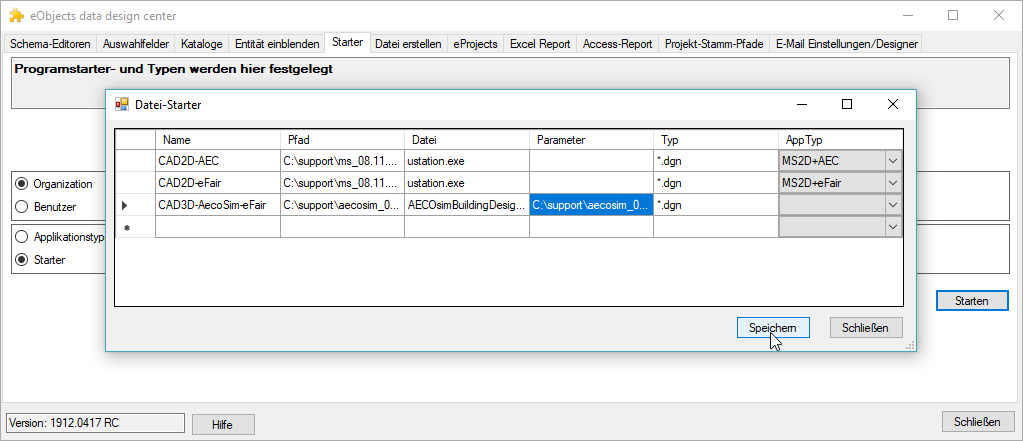Viewport: 1023px width, 441px height.
Task: Choose the Starter radio option
Action: click(22, 260)
